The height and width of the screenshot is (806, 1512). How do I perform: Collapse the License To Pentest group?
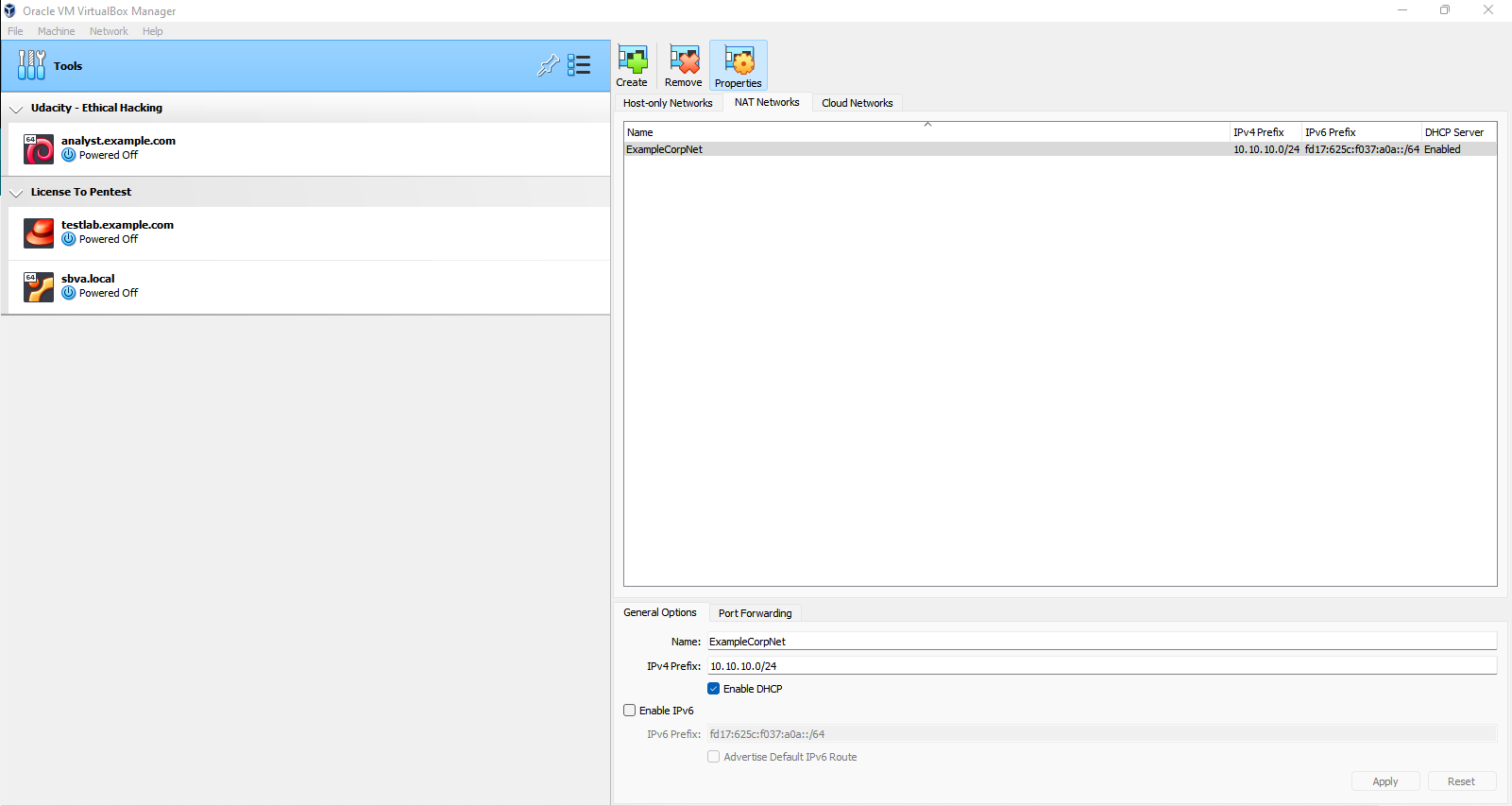coord(16,193)
